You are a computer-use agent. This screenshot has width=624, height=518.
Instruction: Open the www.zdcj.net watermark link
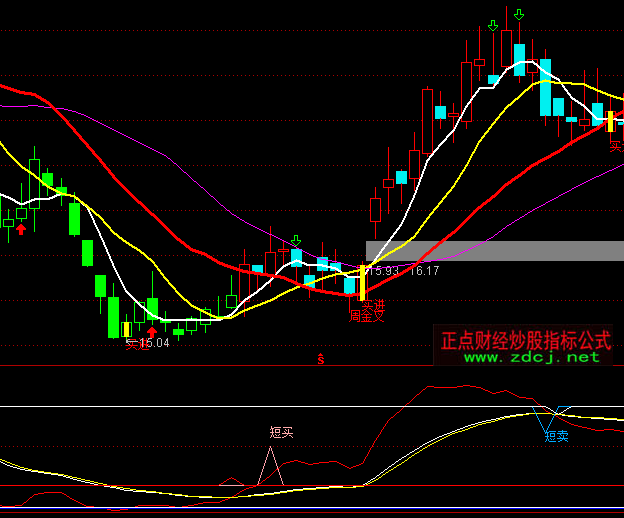(526, 356)
